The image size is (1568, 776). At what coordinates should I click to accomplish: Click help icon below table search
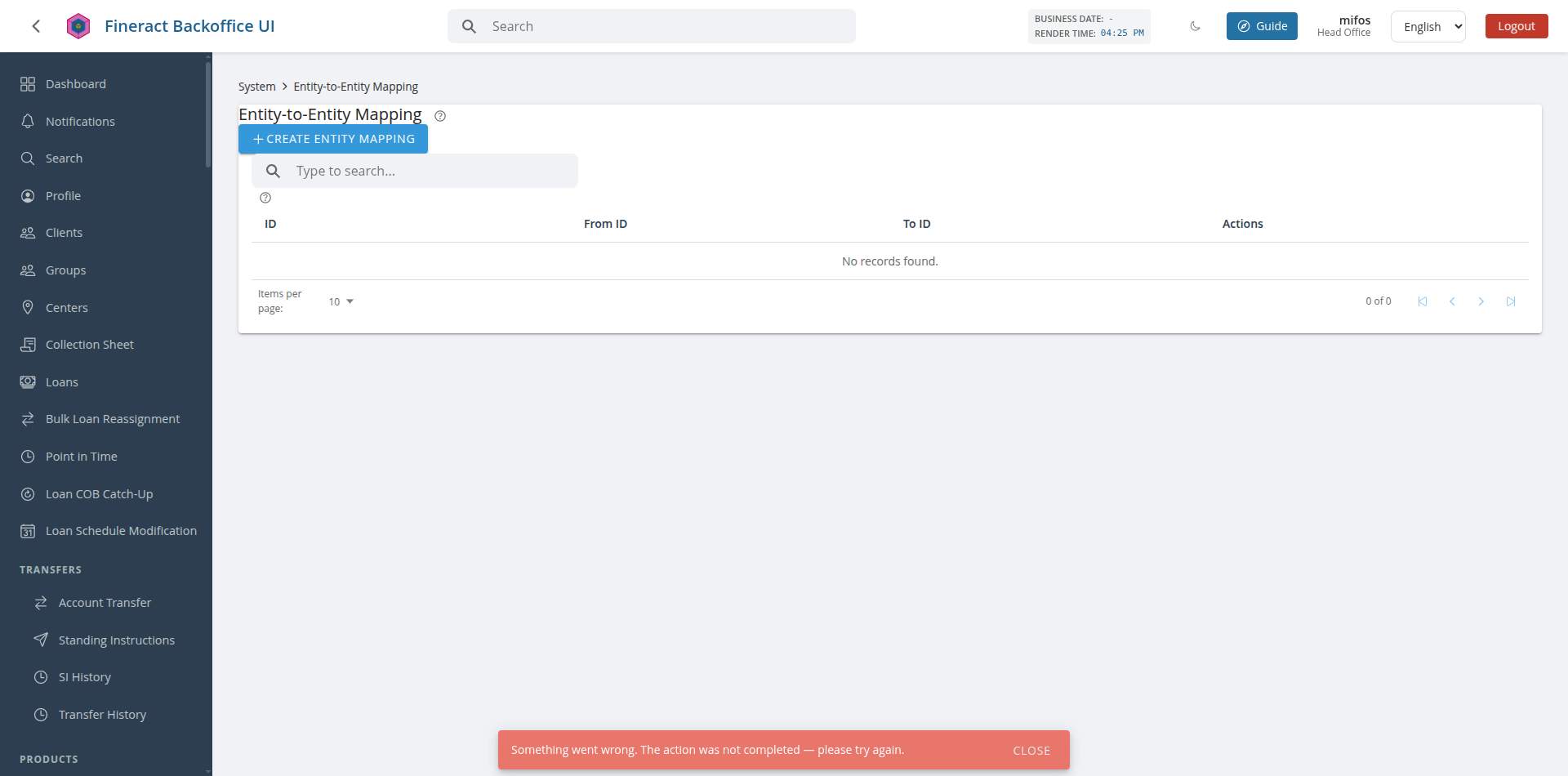click(x=265, y=198)
